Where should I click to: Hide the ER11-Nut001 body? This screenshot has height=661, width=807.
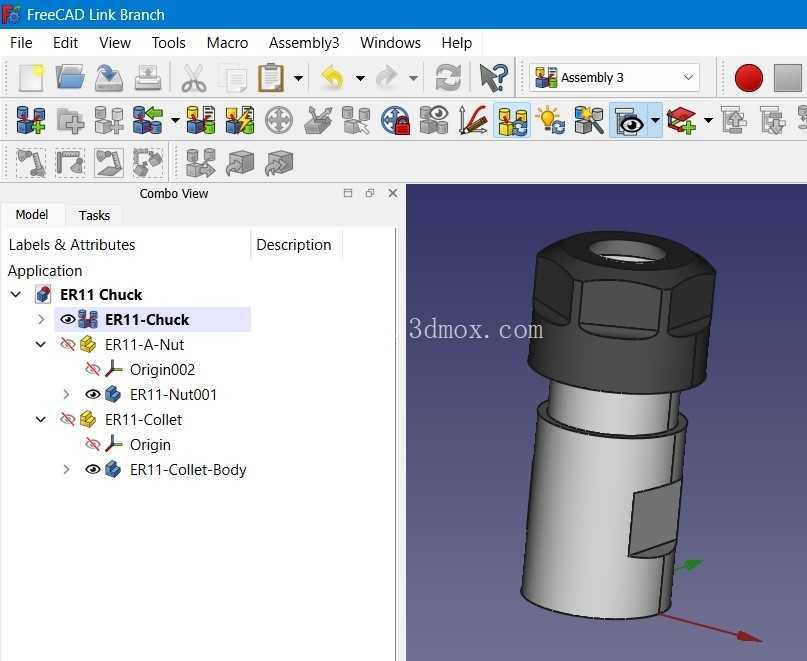tap(92, 394)
